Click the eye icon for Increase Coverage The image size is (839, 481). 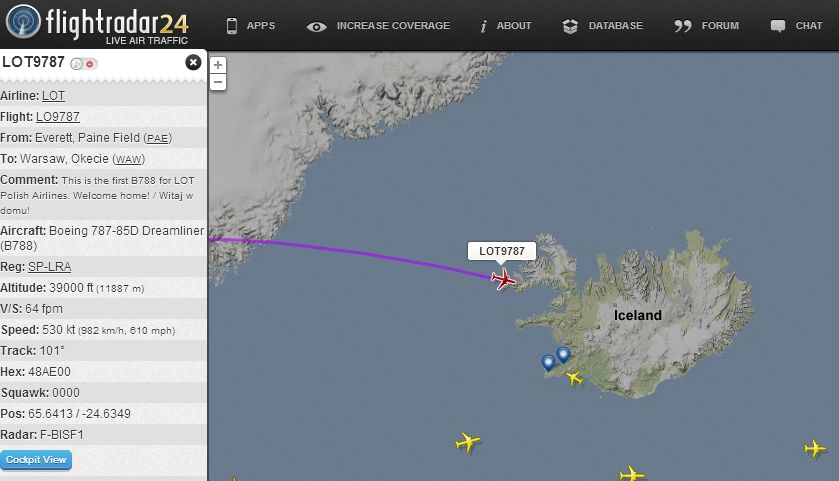coord(316,26)
